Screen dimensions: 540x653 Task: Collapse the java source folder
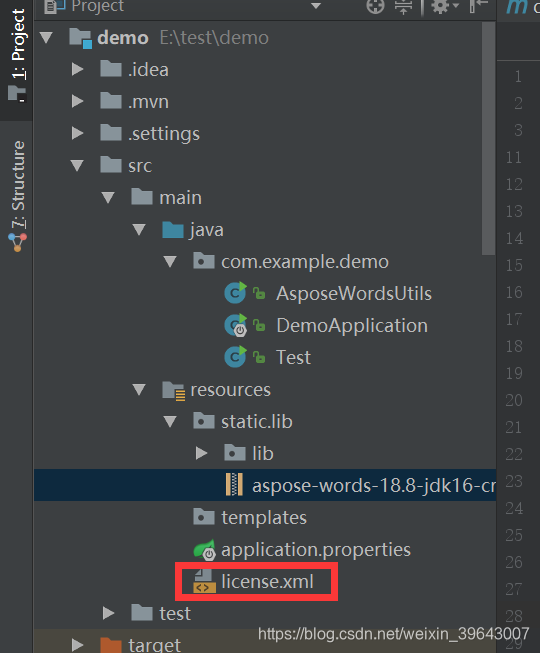(x=139, y=229)
